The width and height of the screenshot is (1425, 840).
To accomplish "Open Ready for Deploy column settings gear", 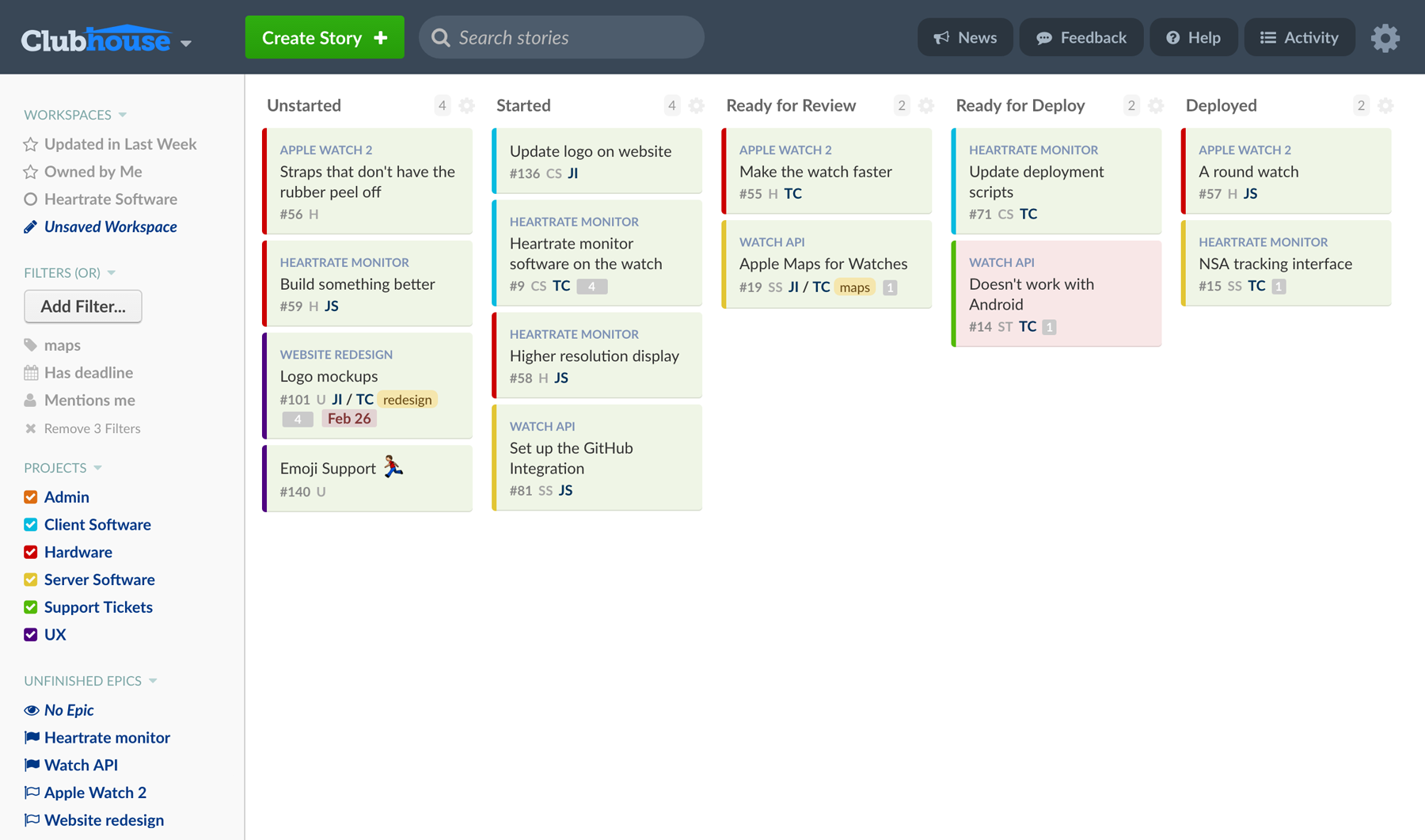I will 1156,105.
